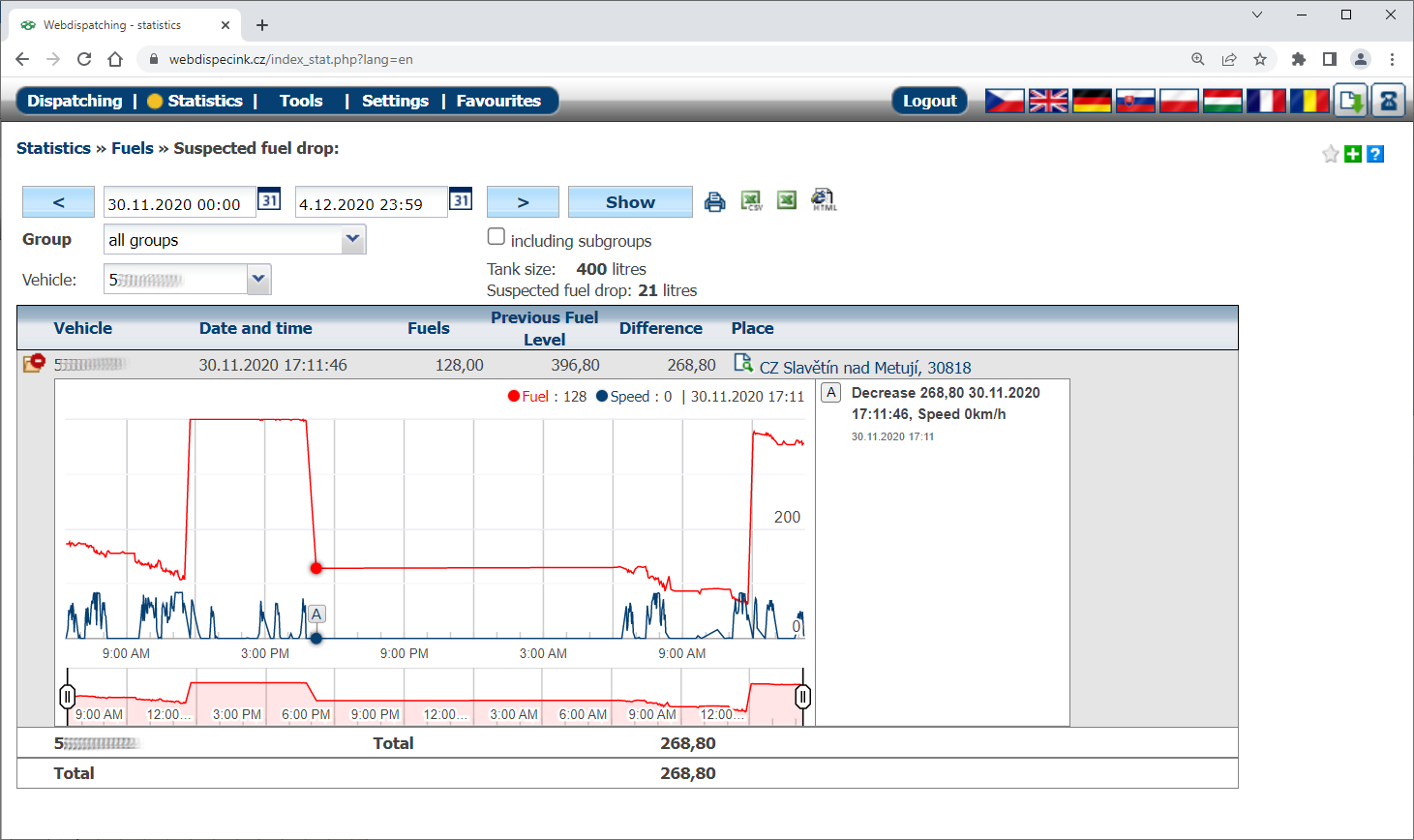This screenshot has height=840, width=1414.
Task: Click the start date input field
Action: [179, 203]
